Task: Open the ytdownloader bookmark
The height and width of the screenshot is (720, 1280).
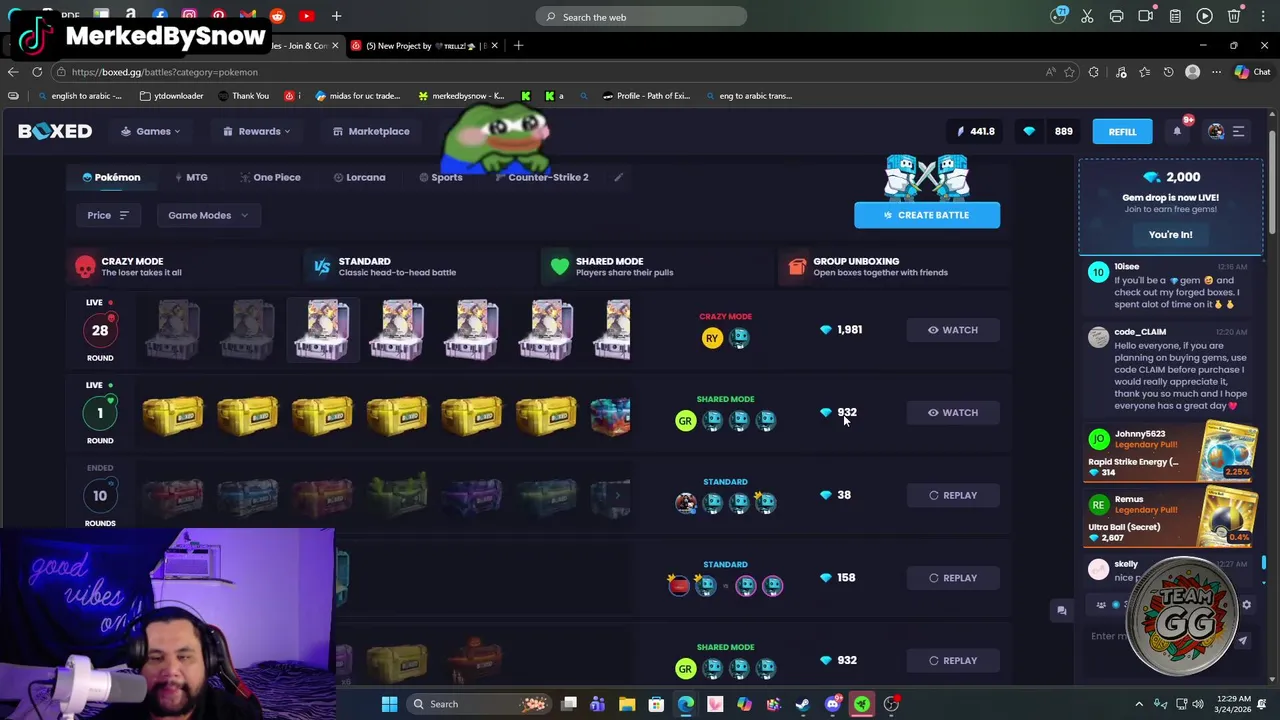Action: point(172,96)
